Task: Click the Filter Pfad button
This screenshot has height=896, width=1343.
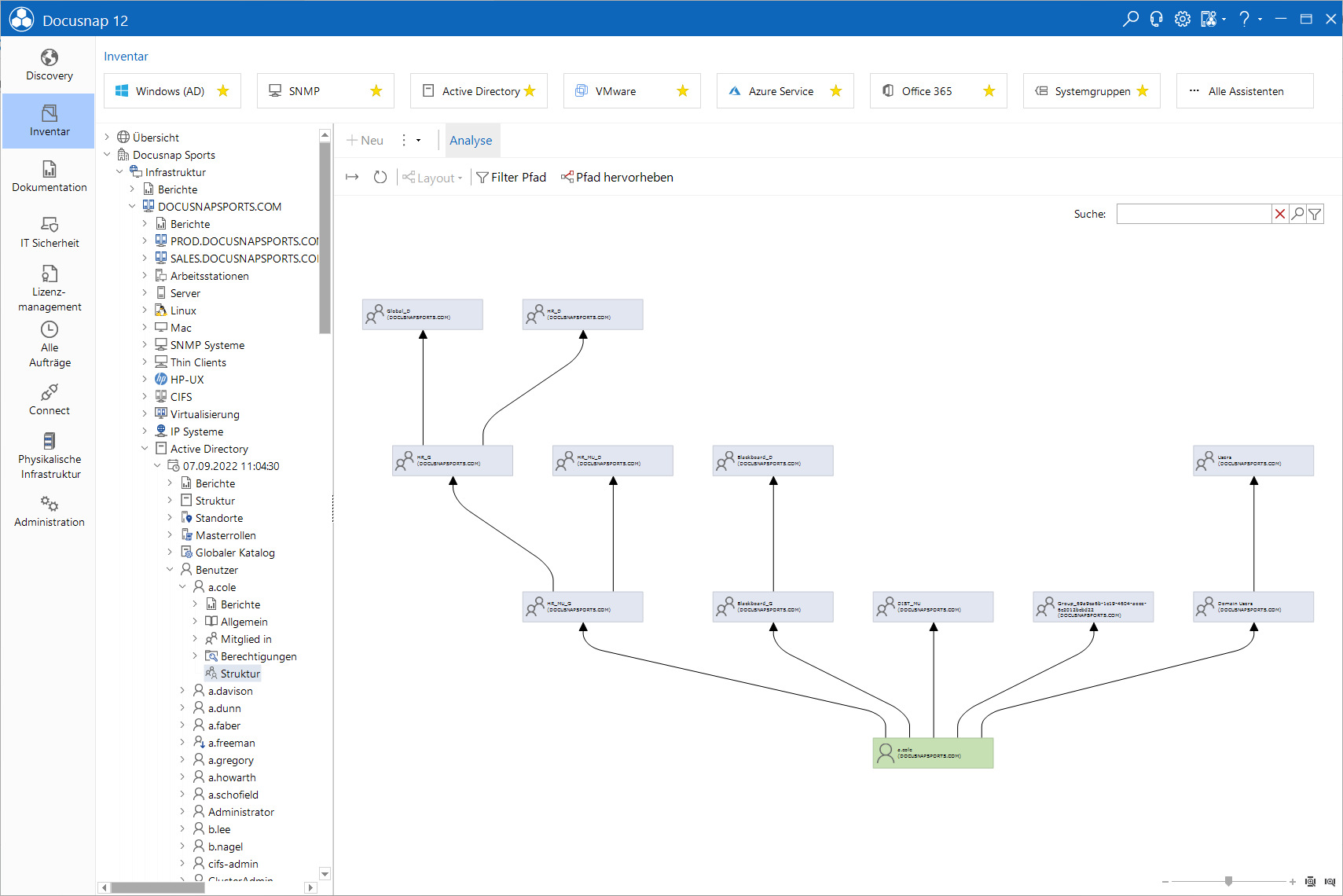Action: [x=512, y=178]
